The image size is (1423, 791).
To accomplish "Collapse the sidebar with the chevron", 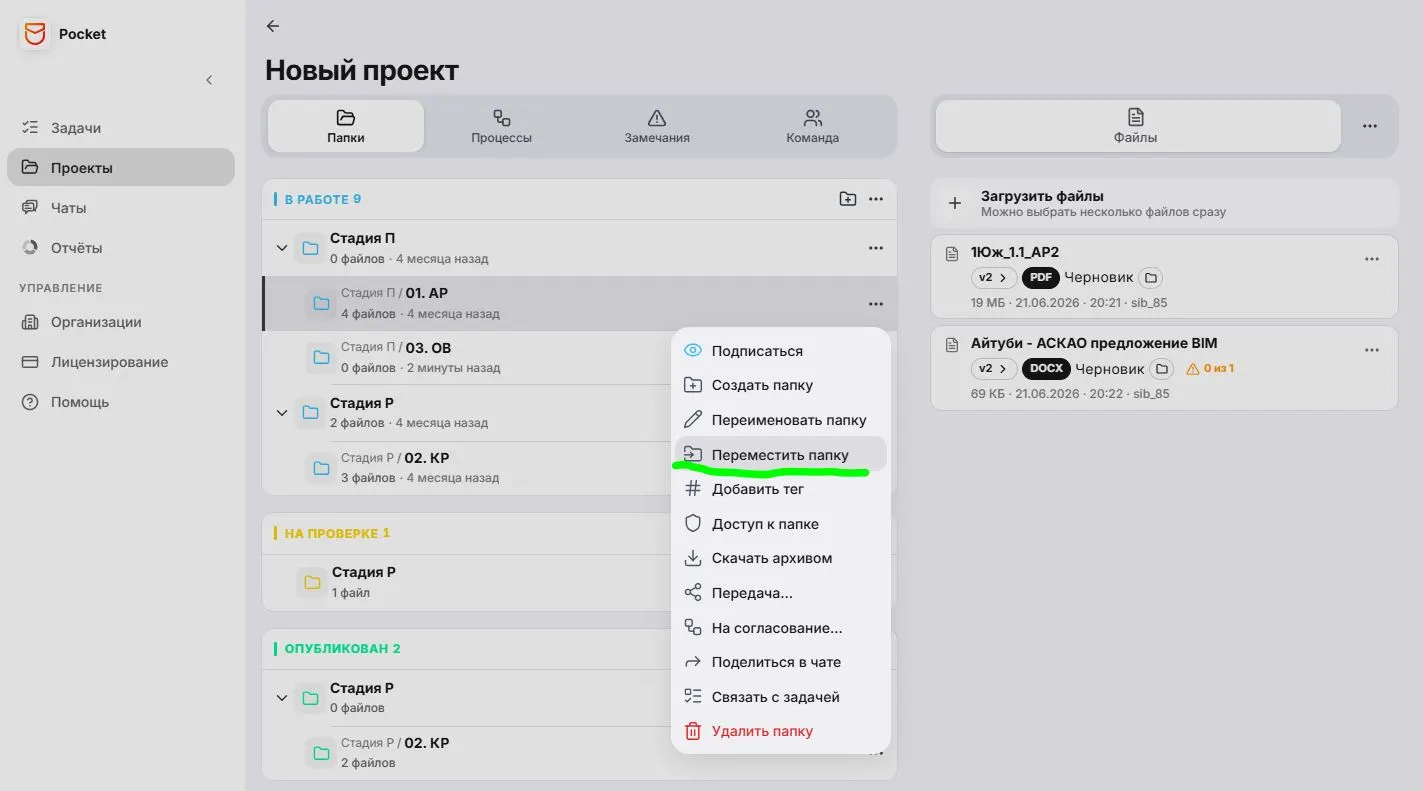I will 209,80.
